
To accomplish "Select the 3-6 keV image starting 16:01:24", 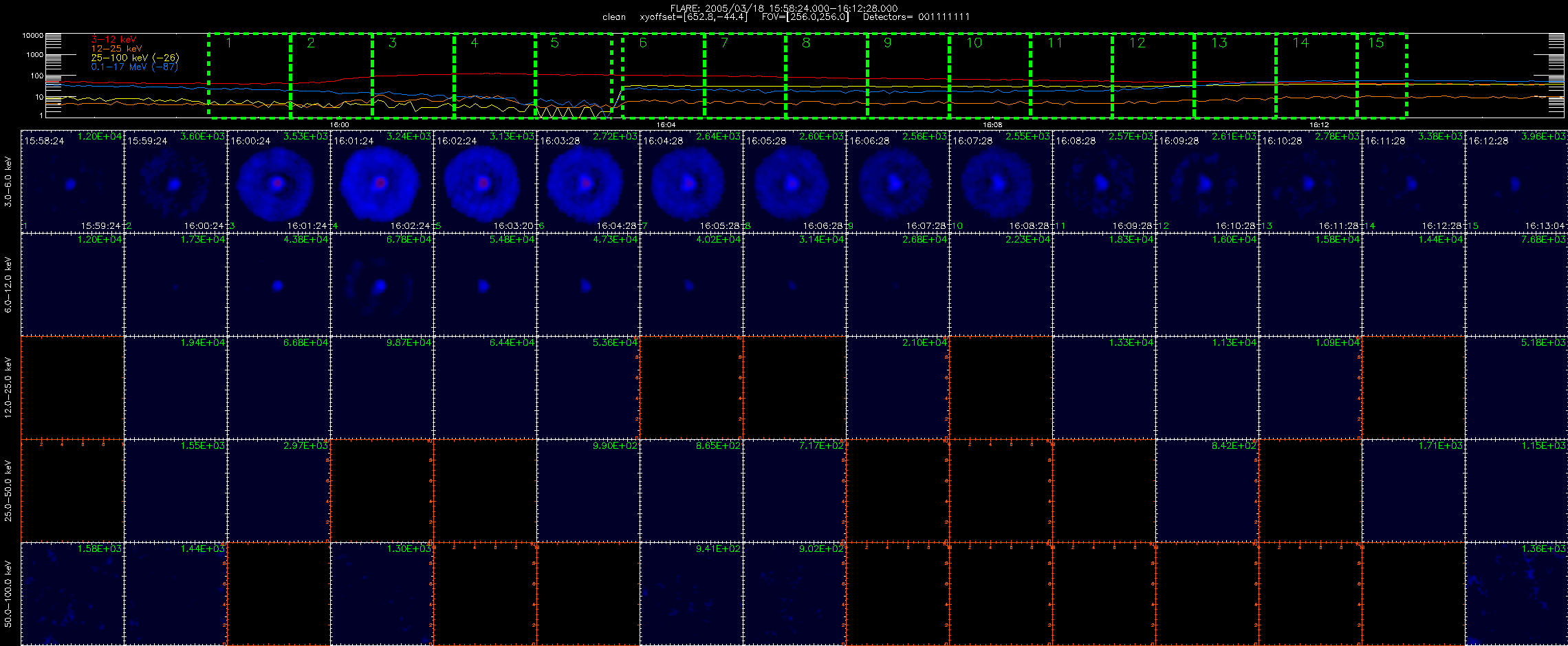I will pos(382,181).
